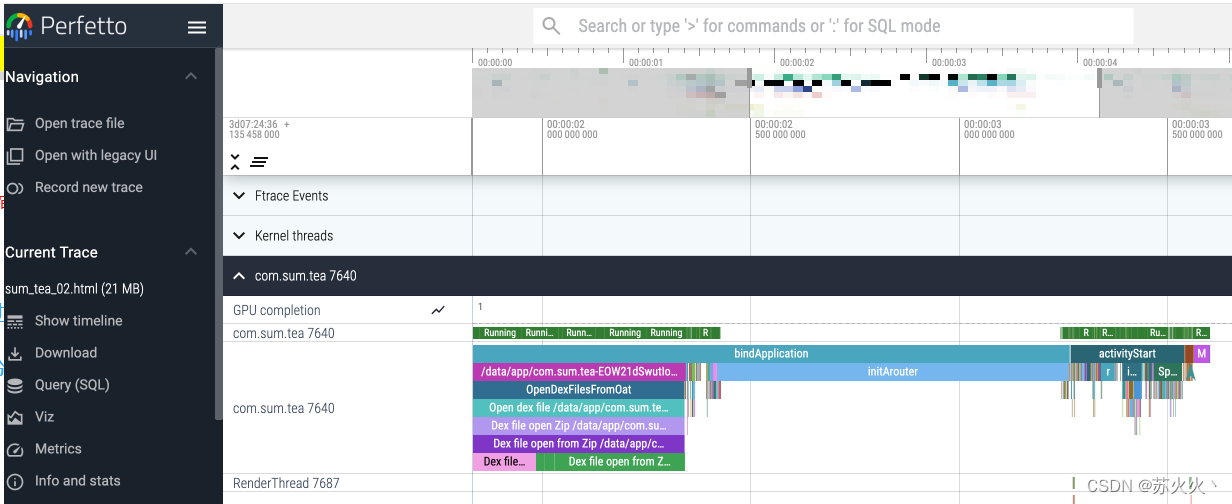
Task: Click the Show timeline icon
Action: click(15, 322)
